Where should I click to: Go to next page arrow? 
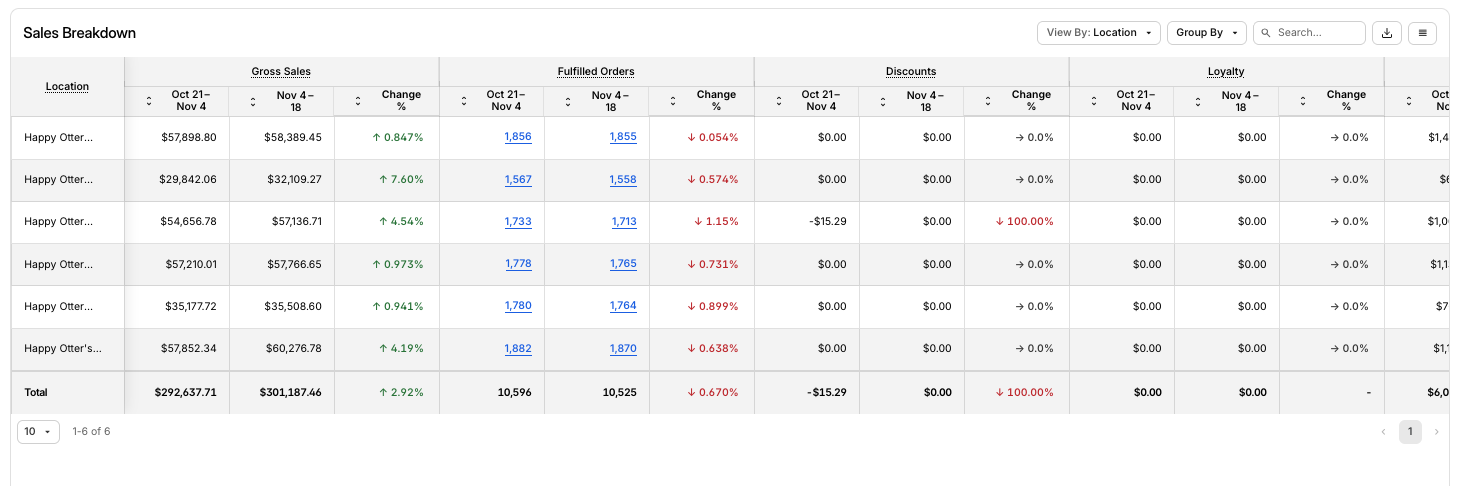pyautogui.click(x=1437, y=432)
